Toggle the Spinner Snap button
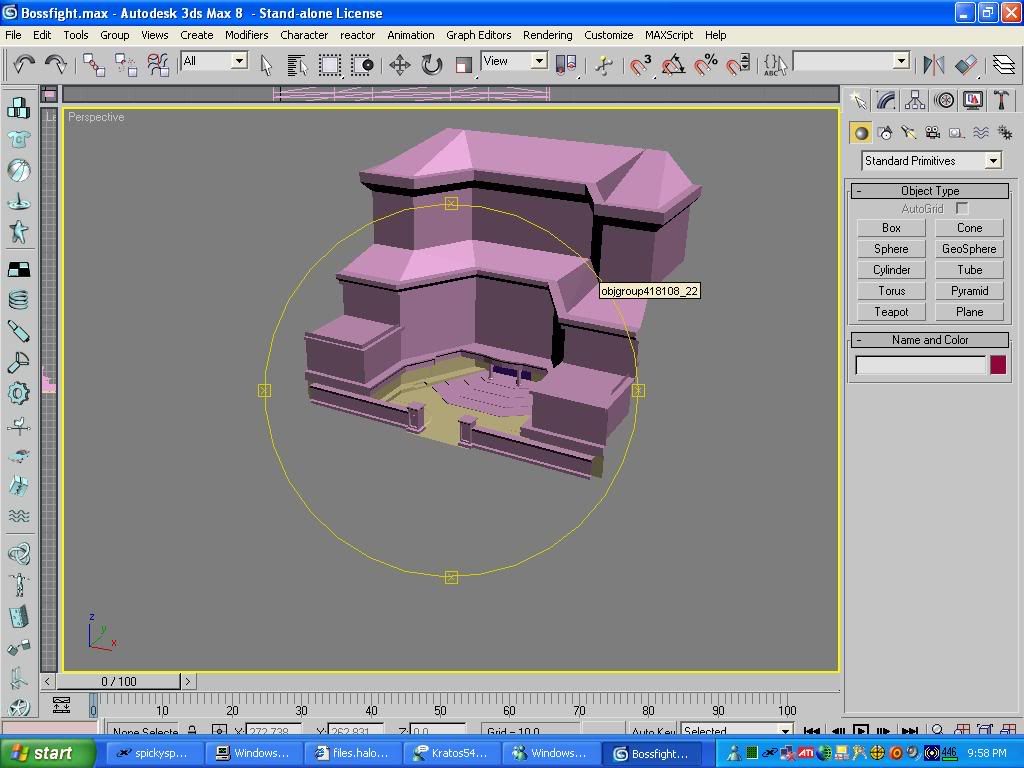The width and height of the screenshot is (1024, 768). [737, 65]
